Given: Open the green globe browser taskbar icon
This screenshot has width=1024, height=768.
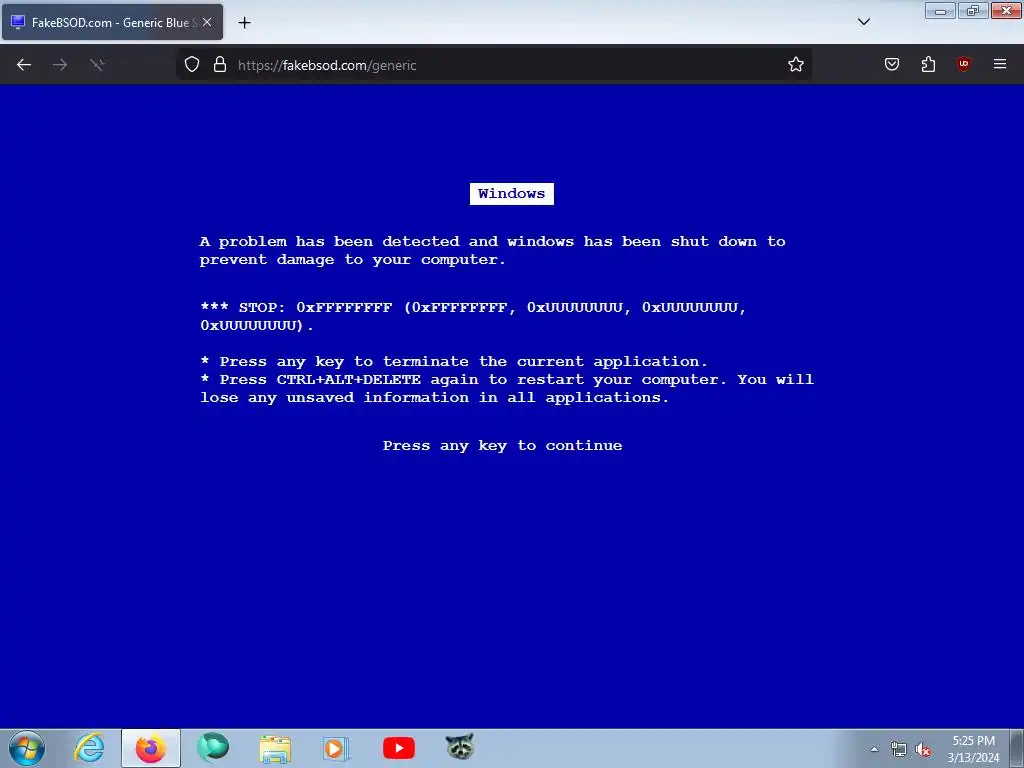Looking at the screenshot, I should pyautogui.click(x=213, y=748).
